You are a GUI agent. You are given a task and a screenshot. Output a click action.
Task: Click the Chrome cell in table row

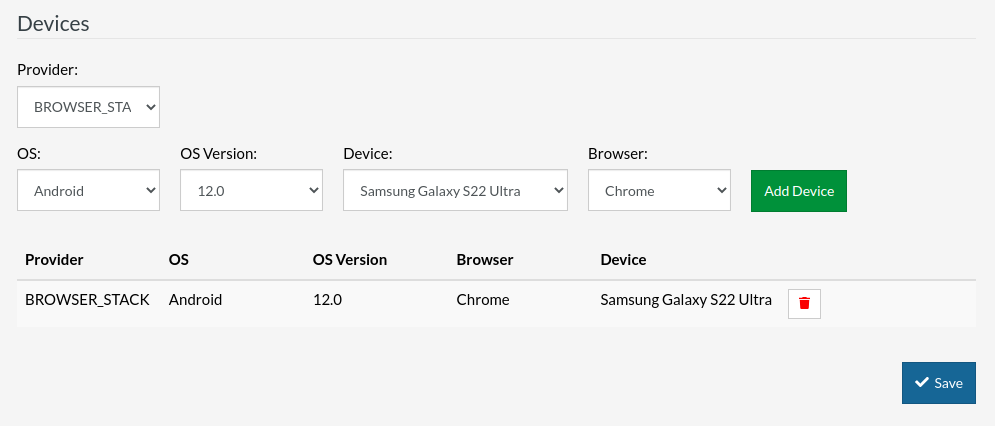(482, 299)
